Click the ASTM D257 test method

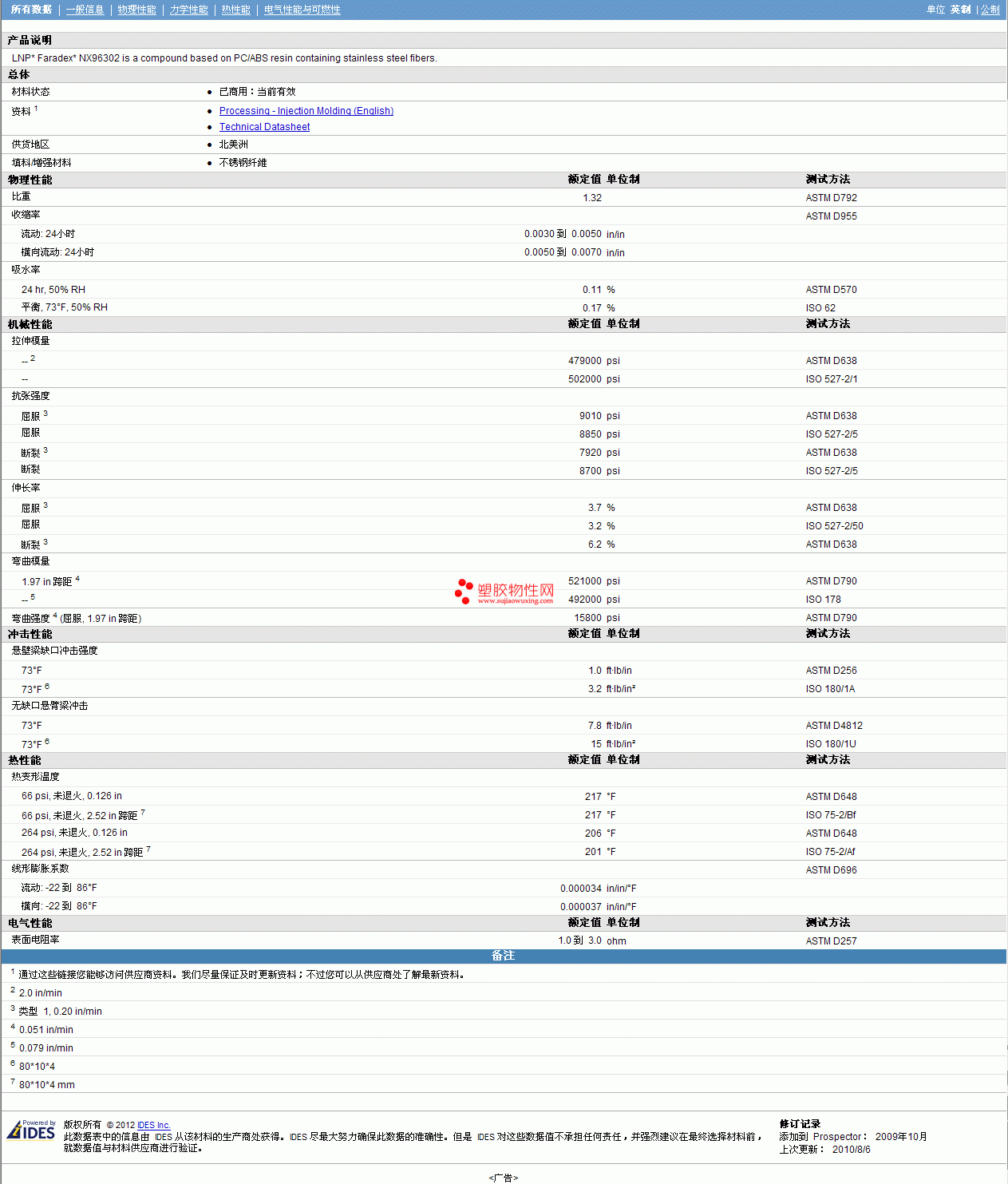pos(831,941)
